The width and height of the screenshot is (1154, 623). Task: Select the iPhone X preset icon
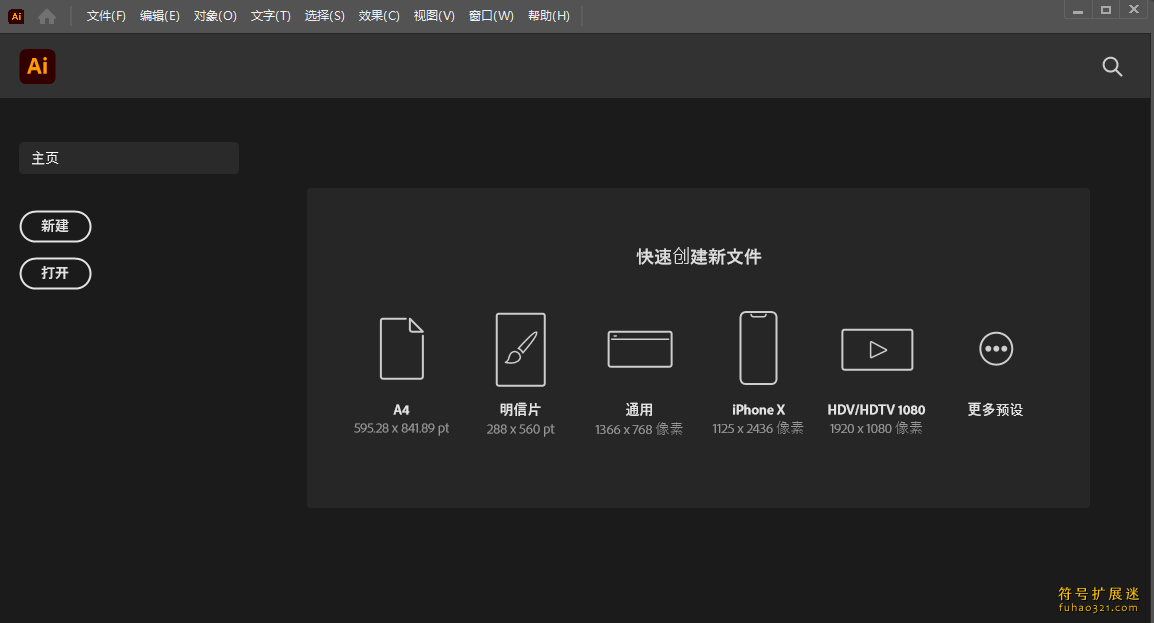(758, 348)
